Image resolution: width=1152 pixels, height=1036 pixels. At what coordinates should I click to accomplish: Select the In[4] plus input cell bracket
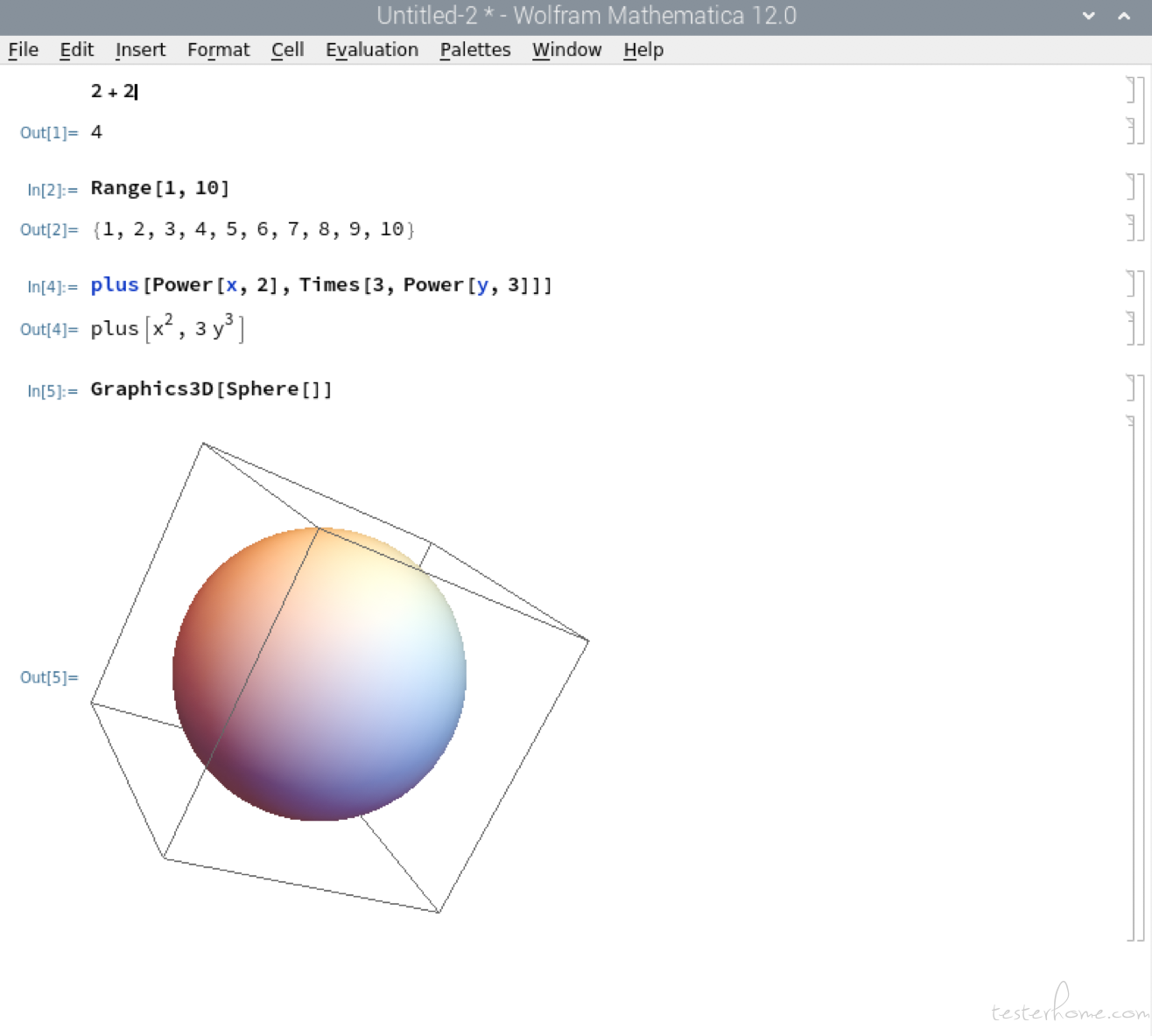pos(1131,284)
